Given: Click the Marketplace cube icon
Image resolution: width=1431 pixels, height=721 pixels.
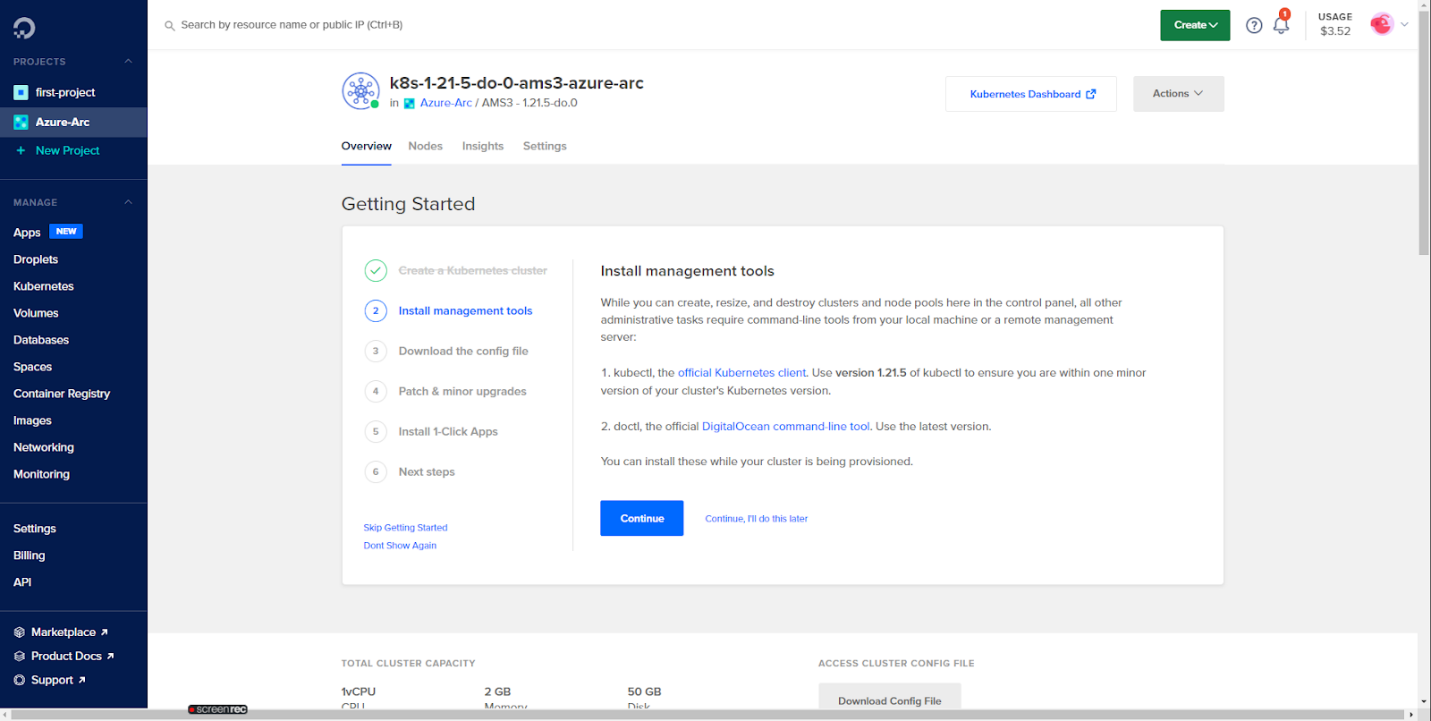Looking at the screenshot, I should coord(19,632).
